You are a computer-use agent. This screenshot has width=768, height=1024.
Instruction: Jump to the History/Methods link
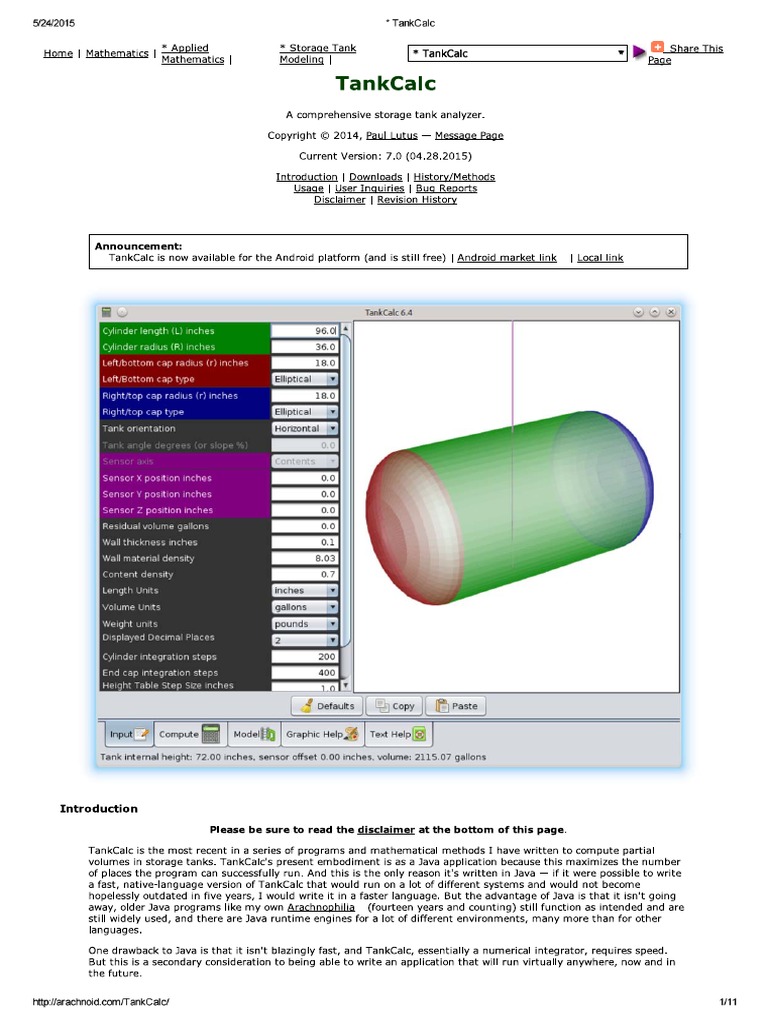(x=454, y=177)
